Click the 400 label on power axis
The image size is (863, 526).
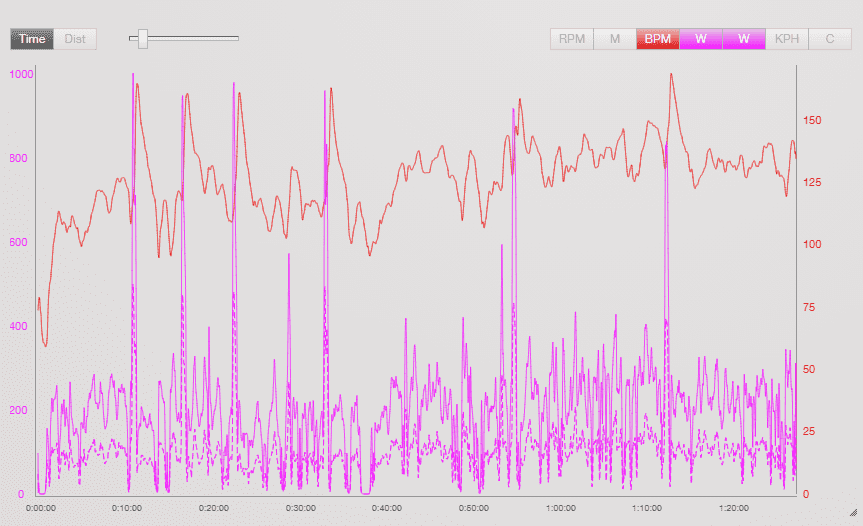point(17,326)
